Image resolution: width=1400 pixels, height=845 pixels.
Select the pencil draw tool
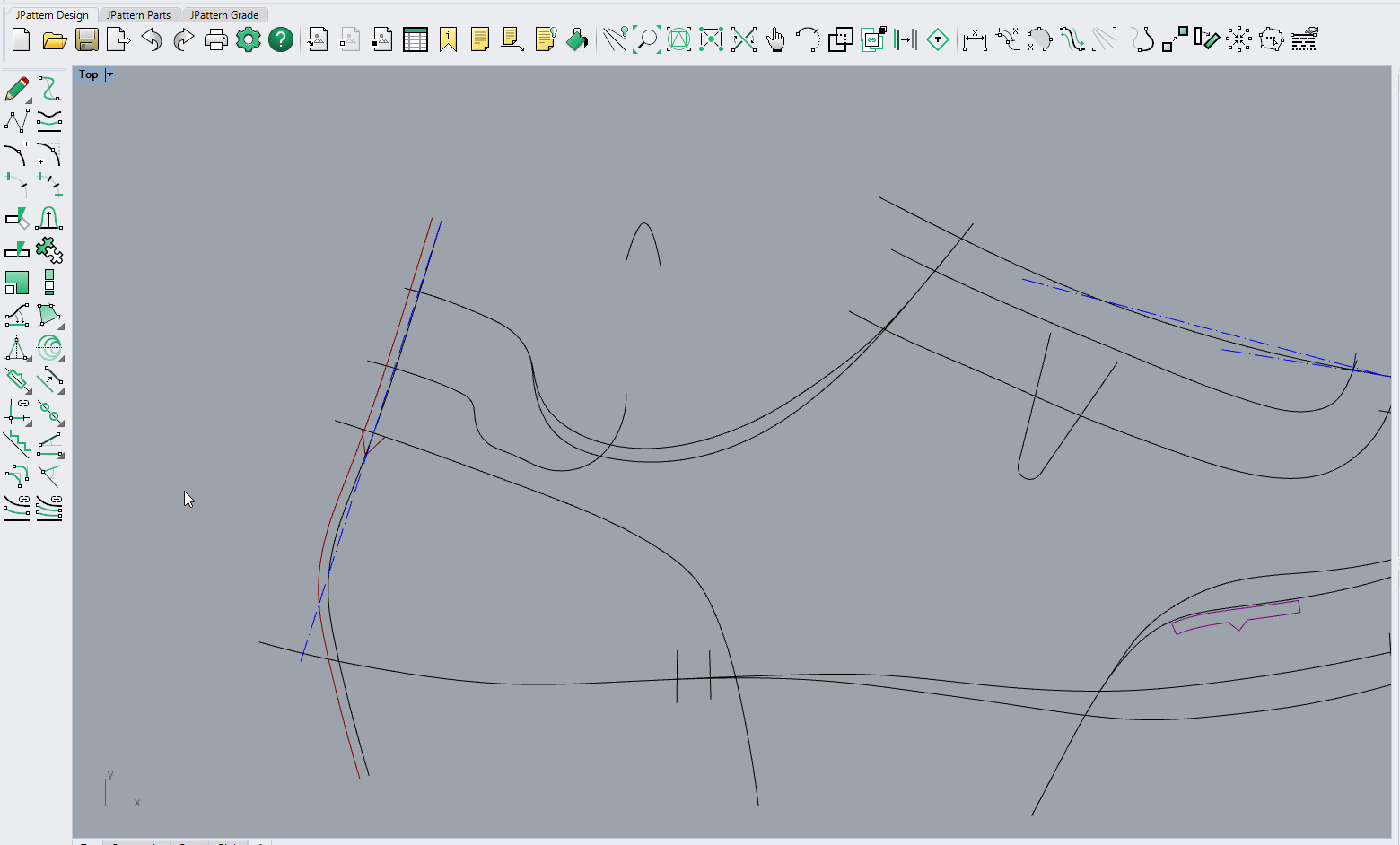17,89
